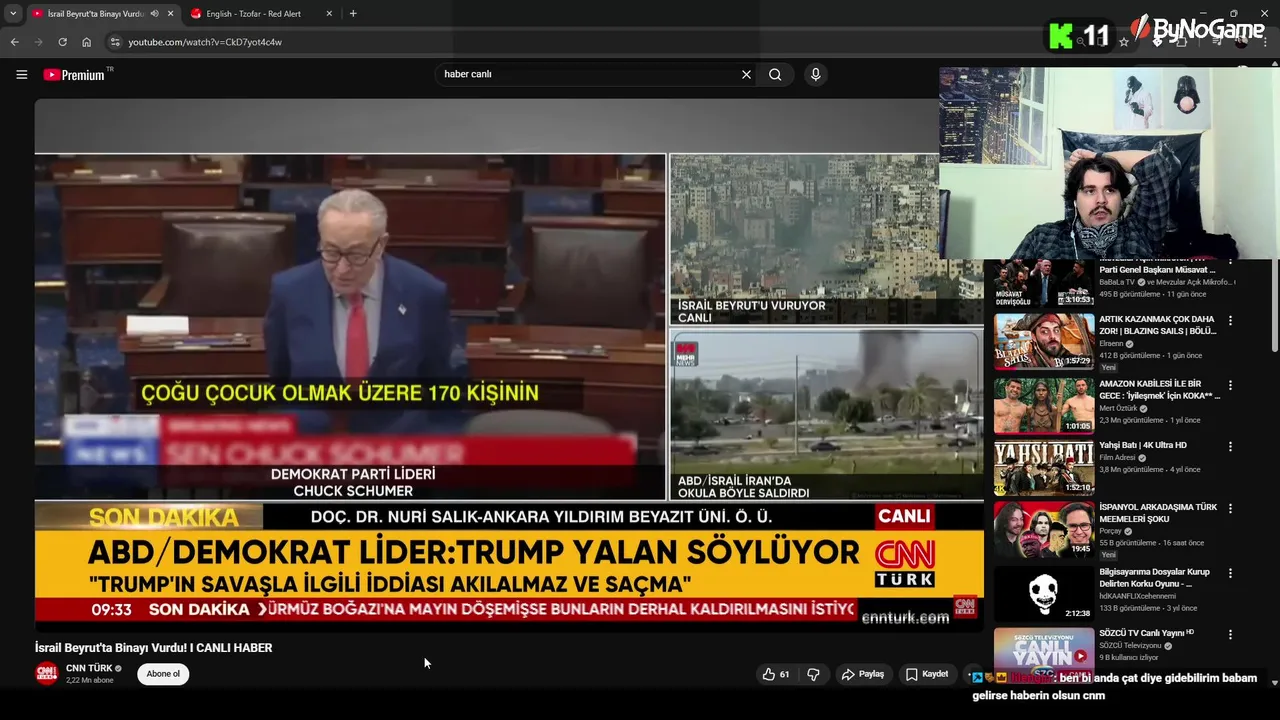Screen dimensions: 1280x720
Task: Click the CNN TÜRK live video player
Action: [x=509, y=365]
